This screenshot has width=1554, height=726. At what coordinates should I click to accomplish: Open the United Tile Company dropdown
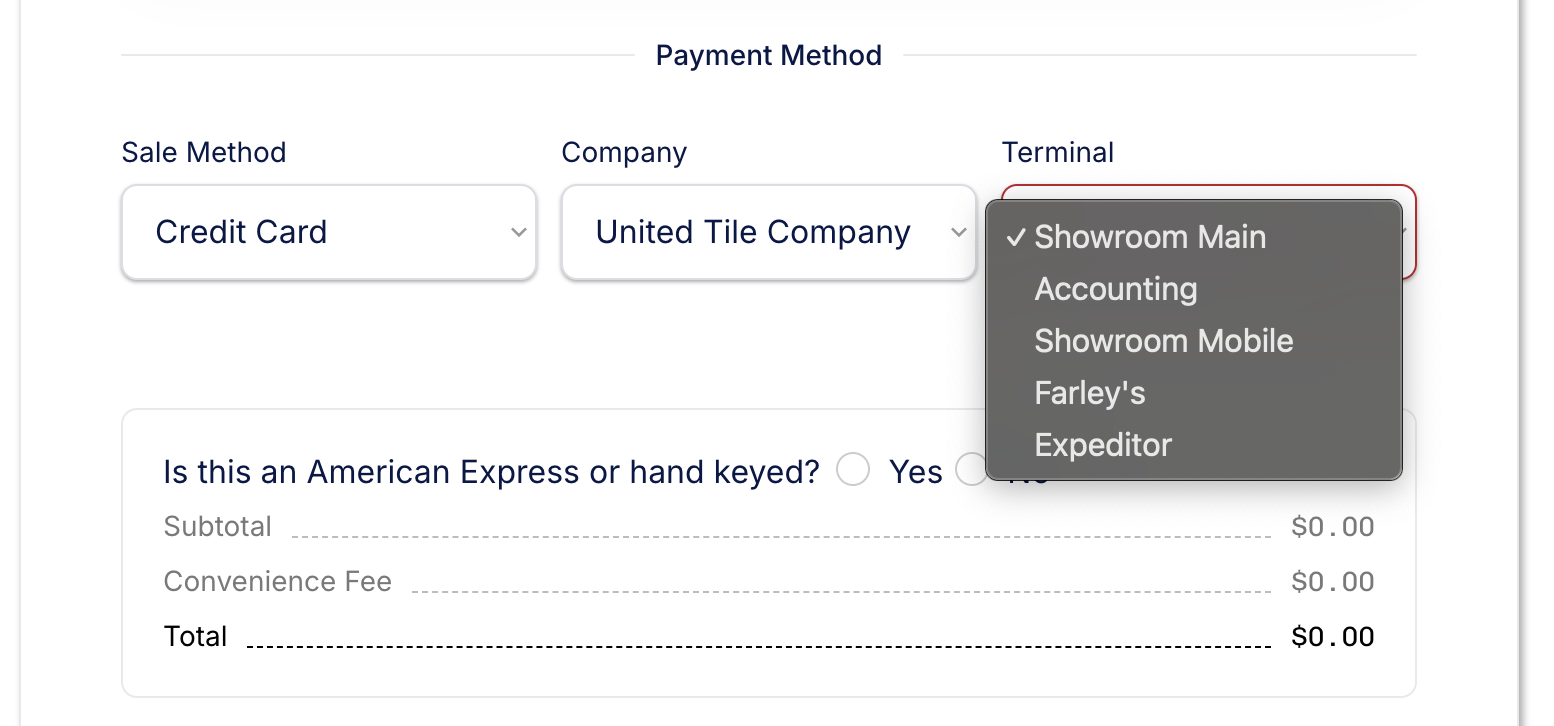(x=768, y=232)
